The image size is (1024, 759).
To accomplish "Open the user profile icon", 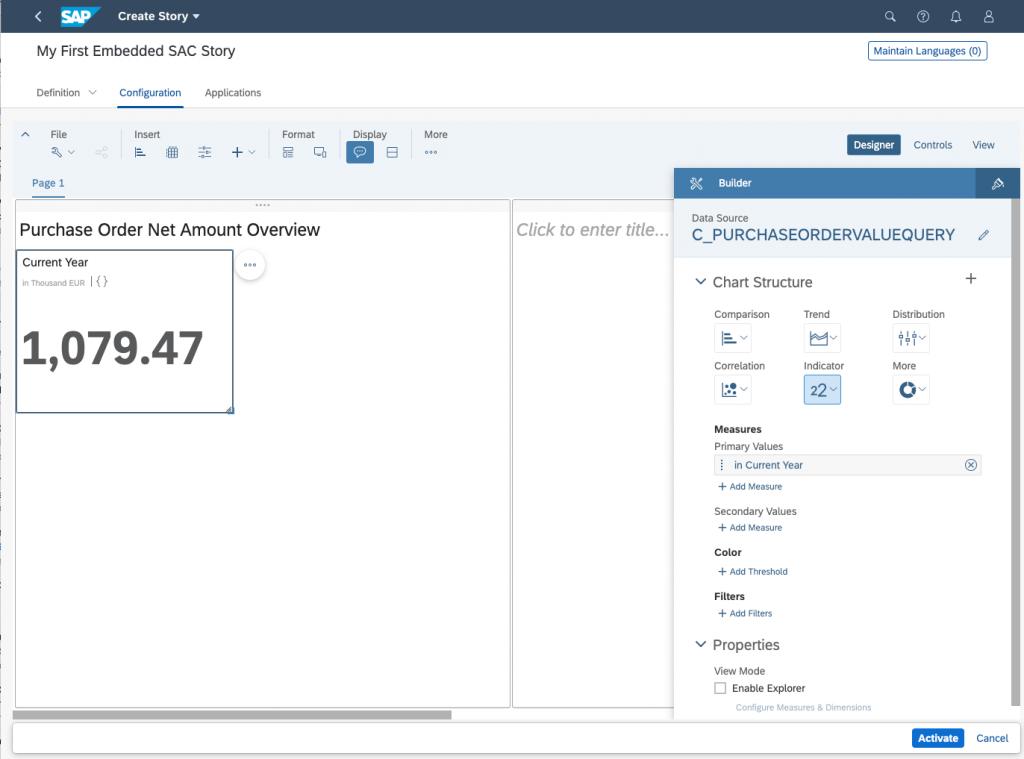I will pos(989,16).
